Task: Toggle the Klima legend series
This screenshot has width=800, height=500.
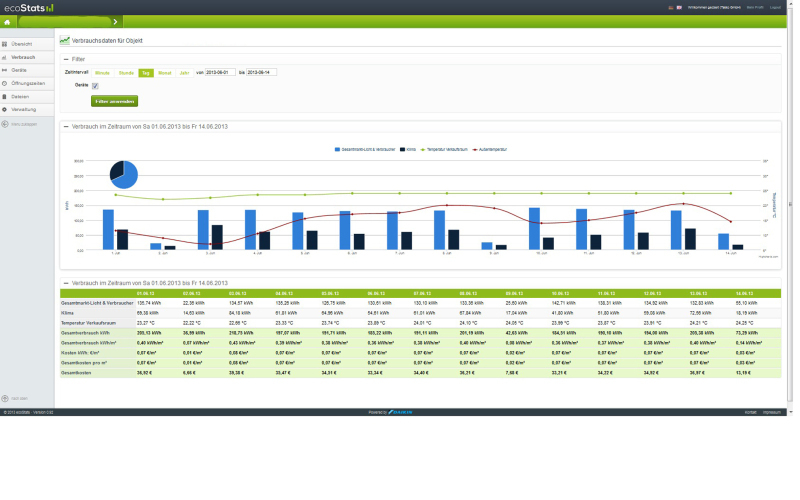Action: coord(408,149)
